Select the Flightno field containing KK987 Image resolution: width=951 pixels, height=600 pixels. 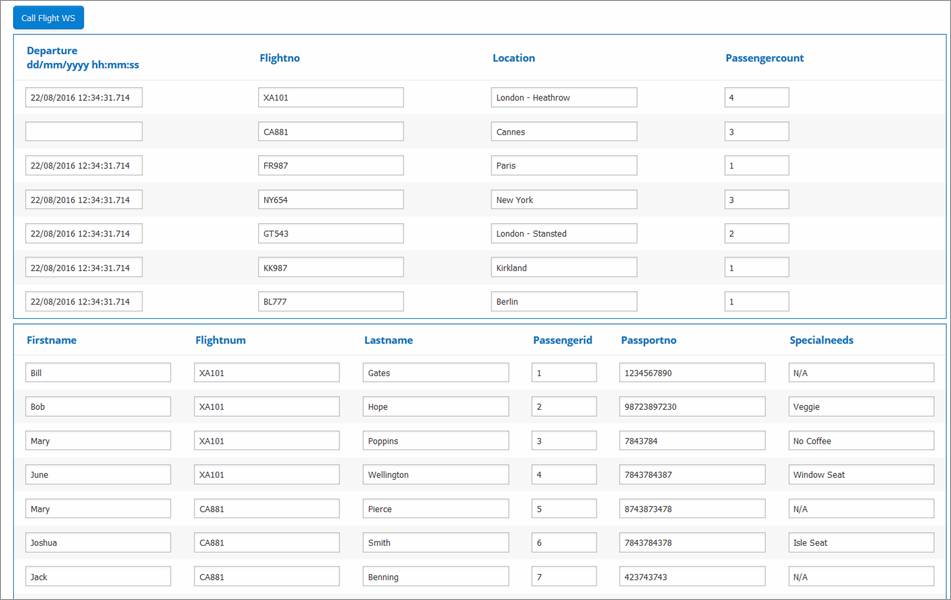coord(331,268)
